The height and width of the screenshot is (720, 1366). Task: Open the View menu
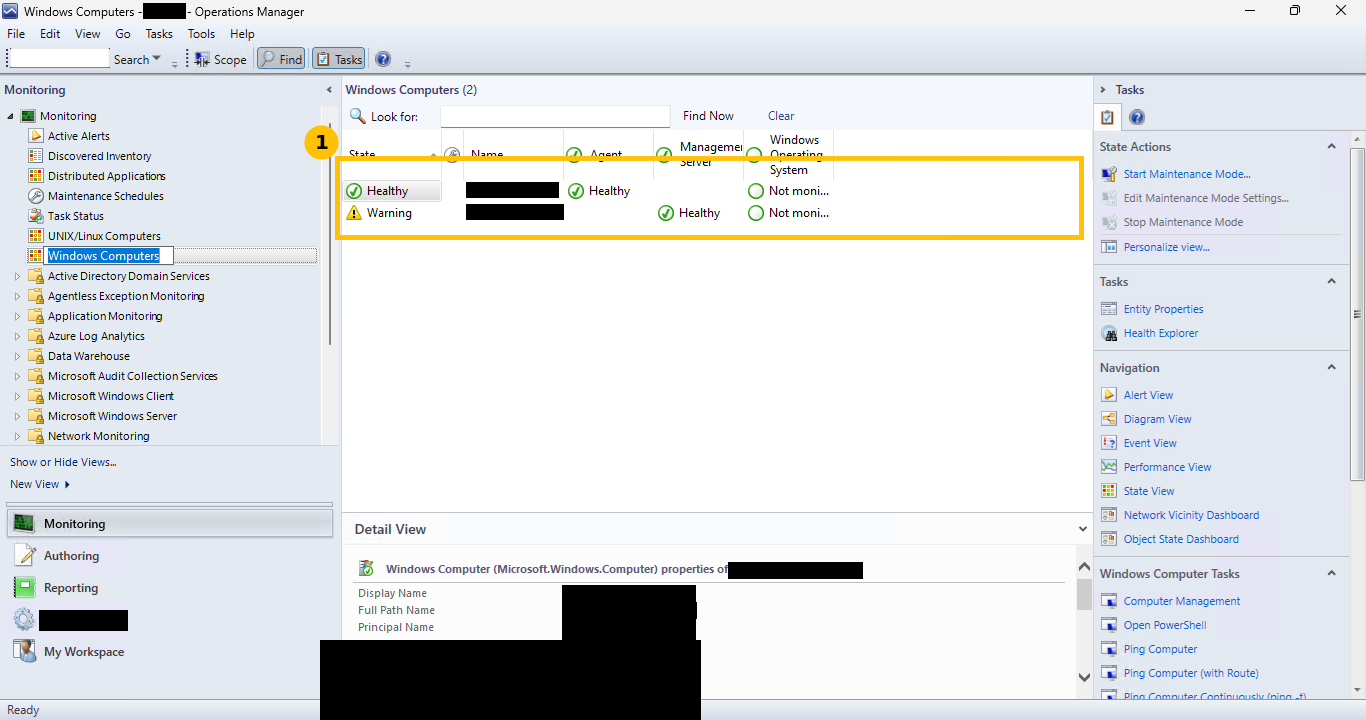pyautogui.click(x=88, y=33)
